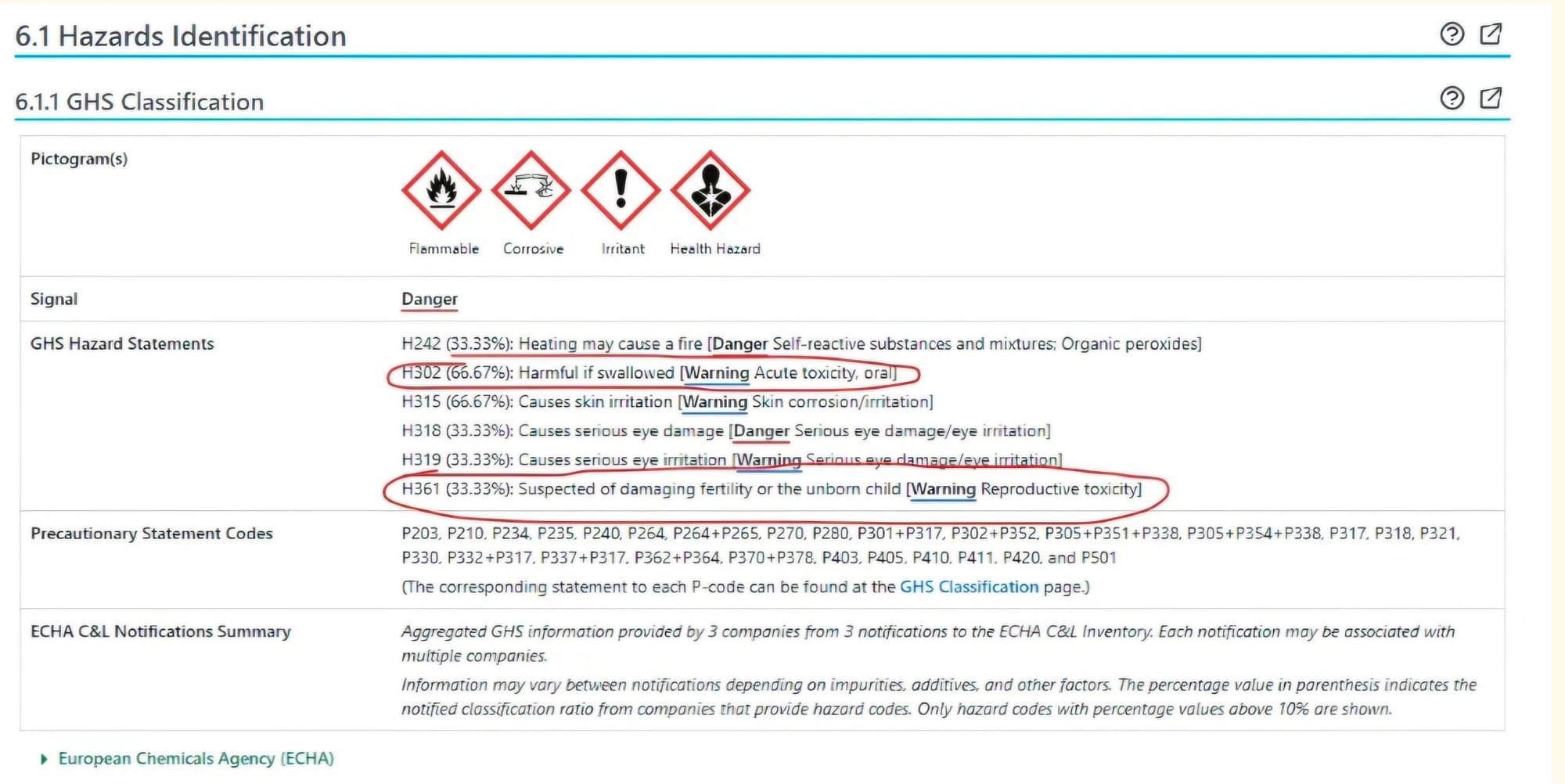The image size is (1565, 784).
Task: Expand European Chemicals Agency (ECHA) source
Action: coord(44,759)
